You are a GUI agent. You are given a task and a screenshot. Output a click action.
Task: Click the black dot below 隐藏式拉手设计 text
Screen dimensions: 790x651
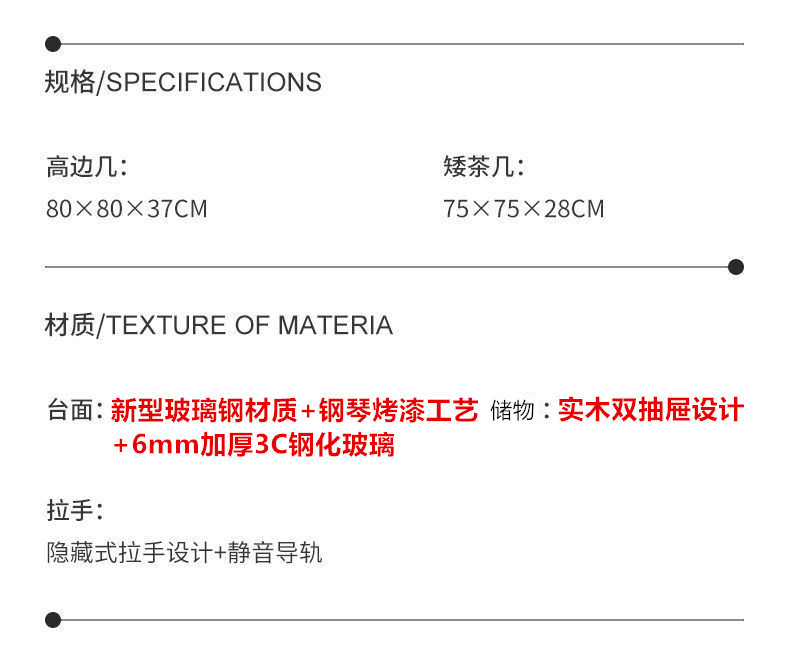pyautogui.click(x=53, y=620)
